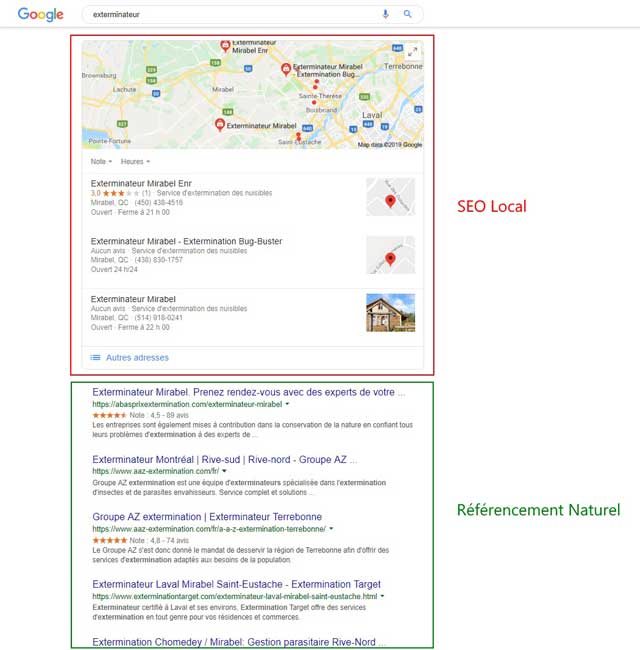The width and height of the screenshot is (640, 650).
Task: Open result Exterminateur Laval Mirabel Saint-Eustache
Action: [236, 584]
